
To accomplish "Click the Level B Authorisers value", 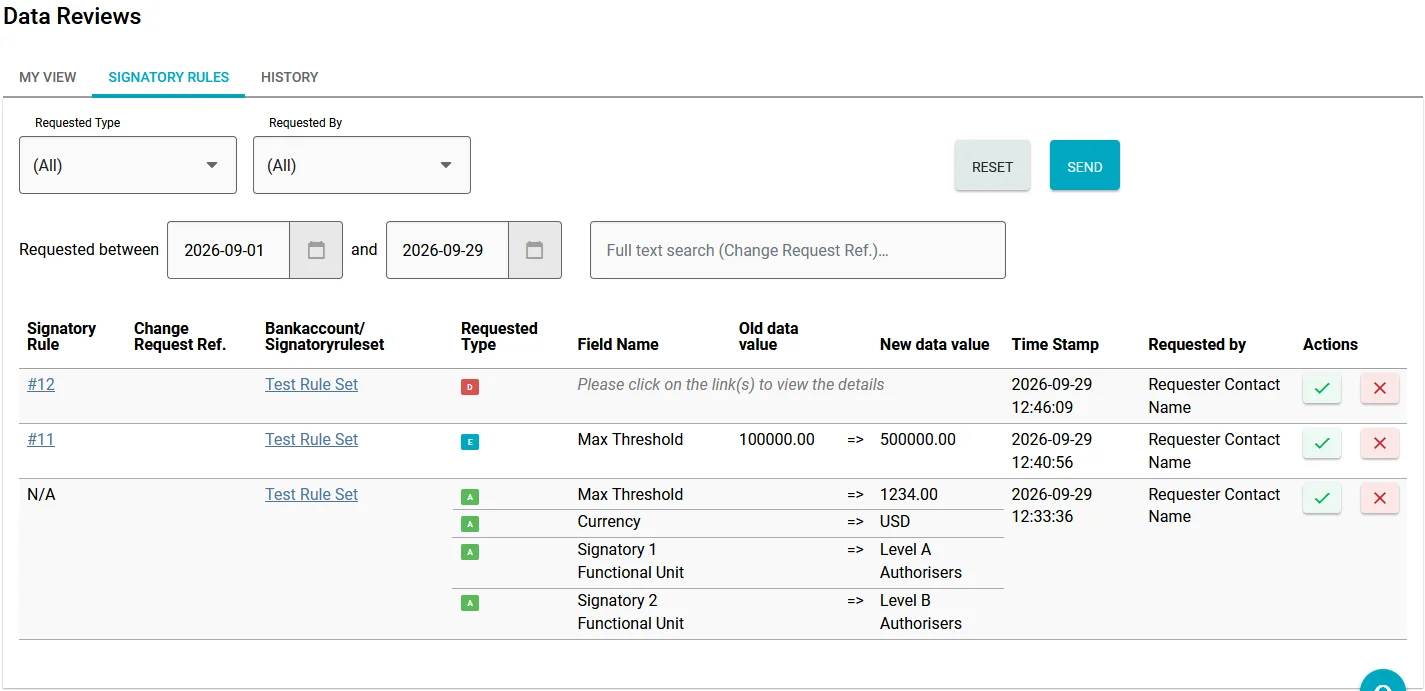I will pyautogui.click(x=921, y=612).
